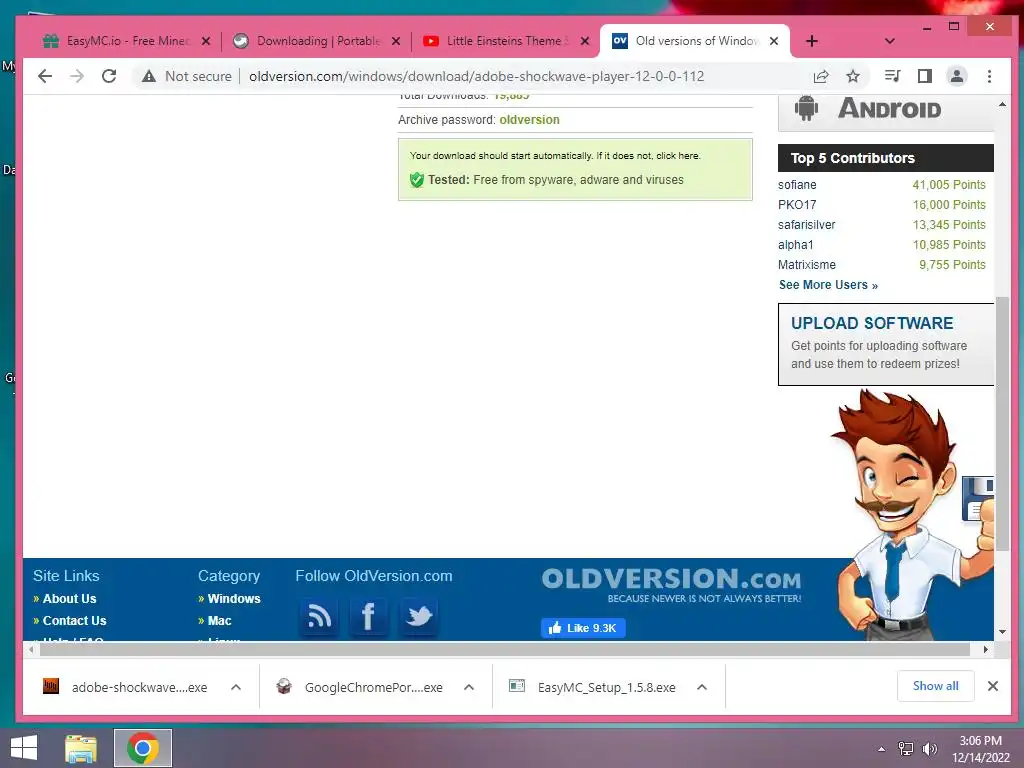This screenshot has width=1024, height=768.
Task: Expand options for GoogleChromePor download
Action: (x=469, y=687)
